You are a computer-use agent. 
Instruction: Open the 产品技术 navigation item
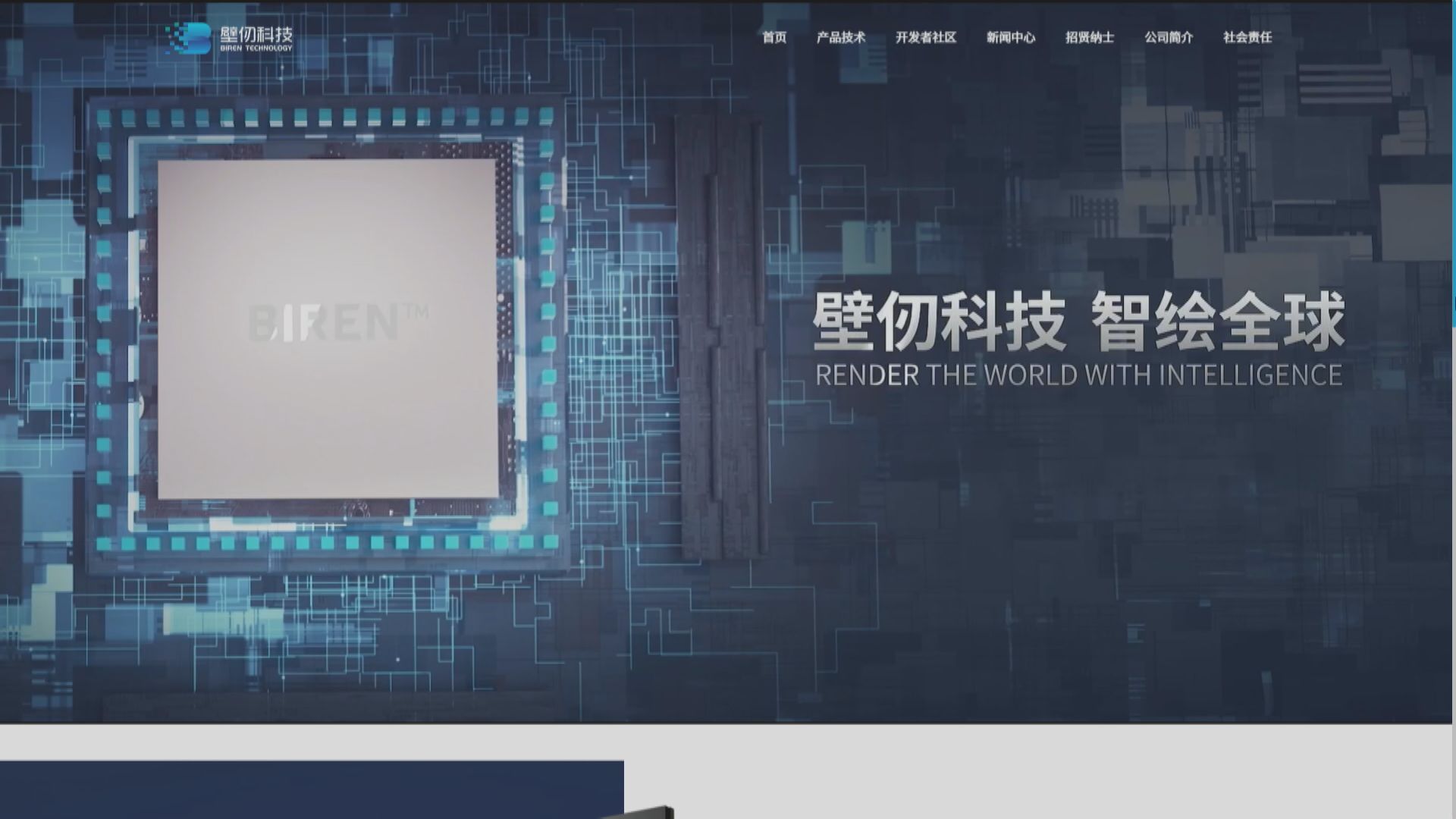(x=839, y=38)
